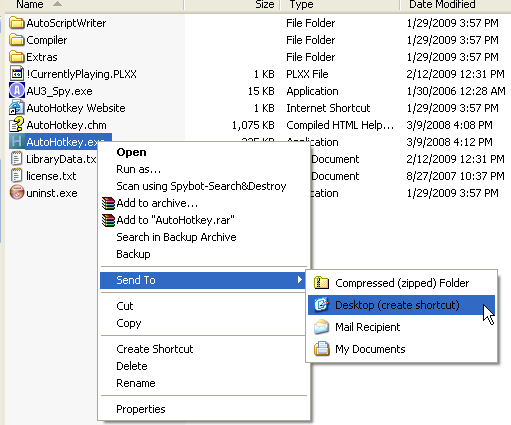
Task: Choose Scan using Spybot-Search&Destroy
Action: tap(204, 186)
